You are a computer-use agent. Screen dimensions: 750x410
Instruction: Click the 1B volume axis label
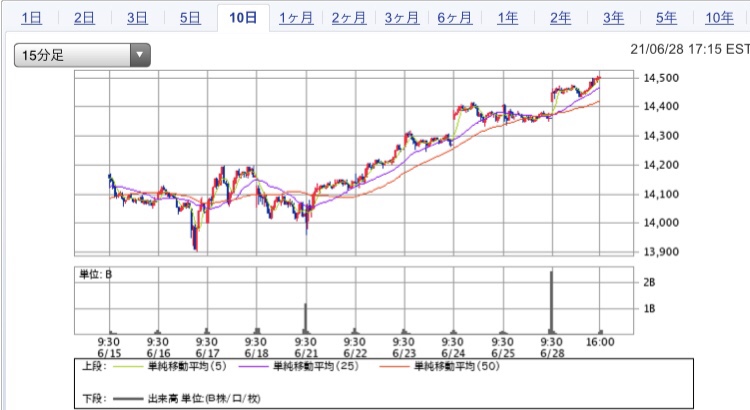[649, 309]
